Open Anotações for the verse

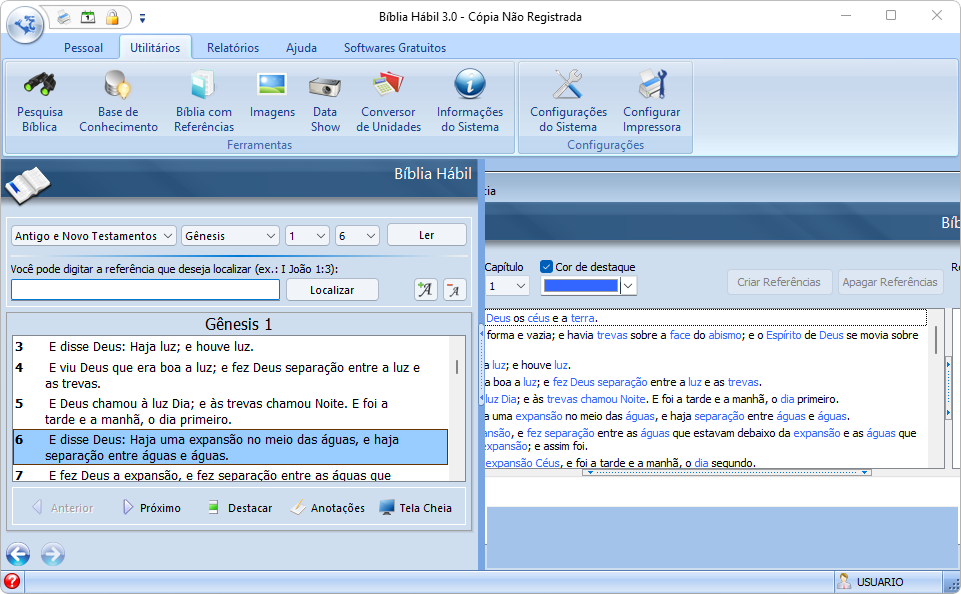(327, 508)
